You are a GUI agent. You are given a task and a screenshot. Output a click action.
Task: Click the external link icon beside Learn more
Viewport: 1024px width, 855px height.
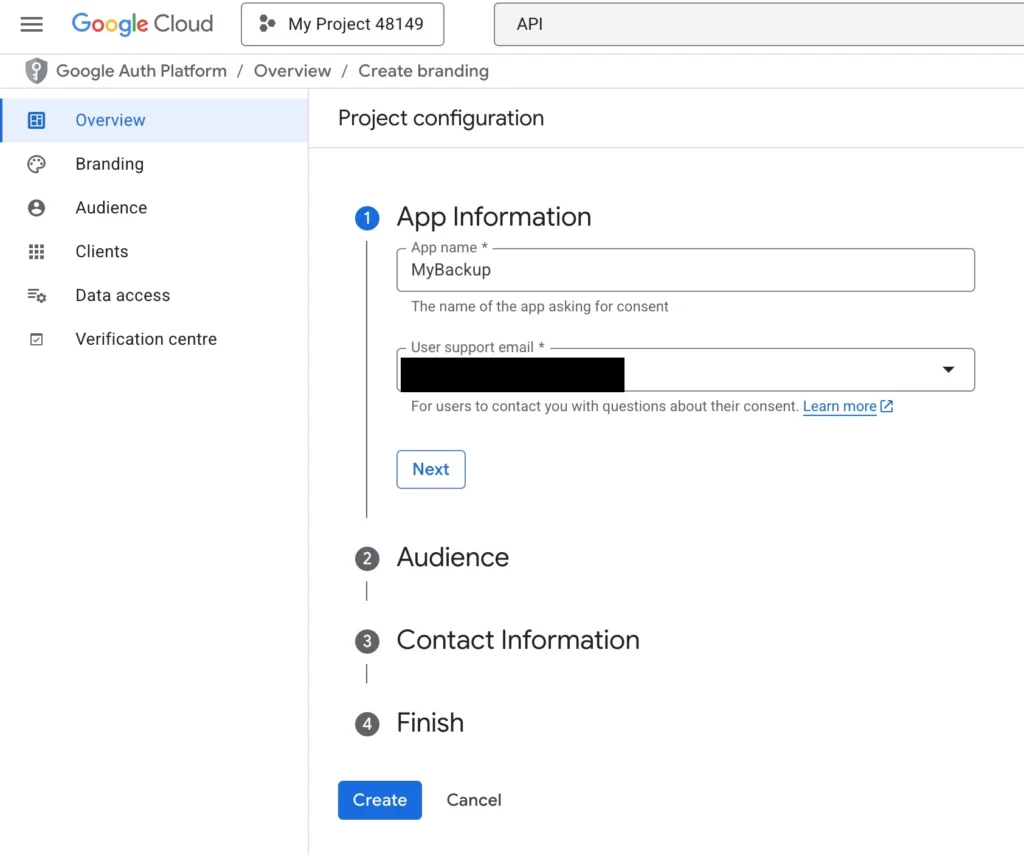[x=887, y=406]
